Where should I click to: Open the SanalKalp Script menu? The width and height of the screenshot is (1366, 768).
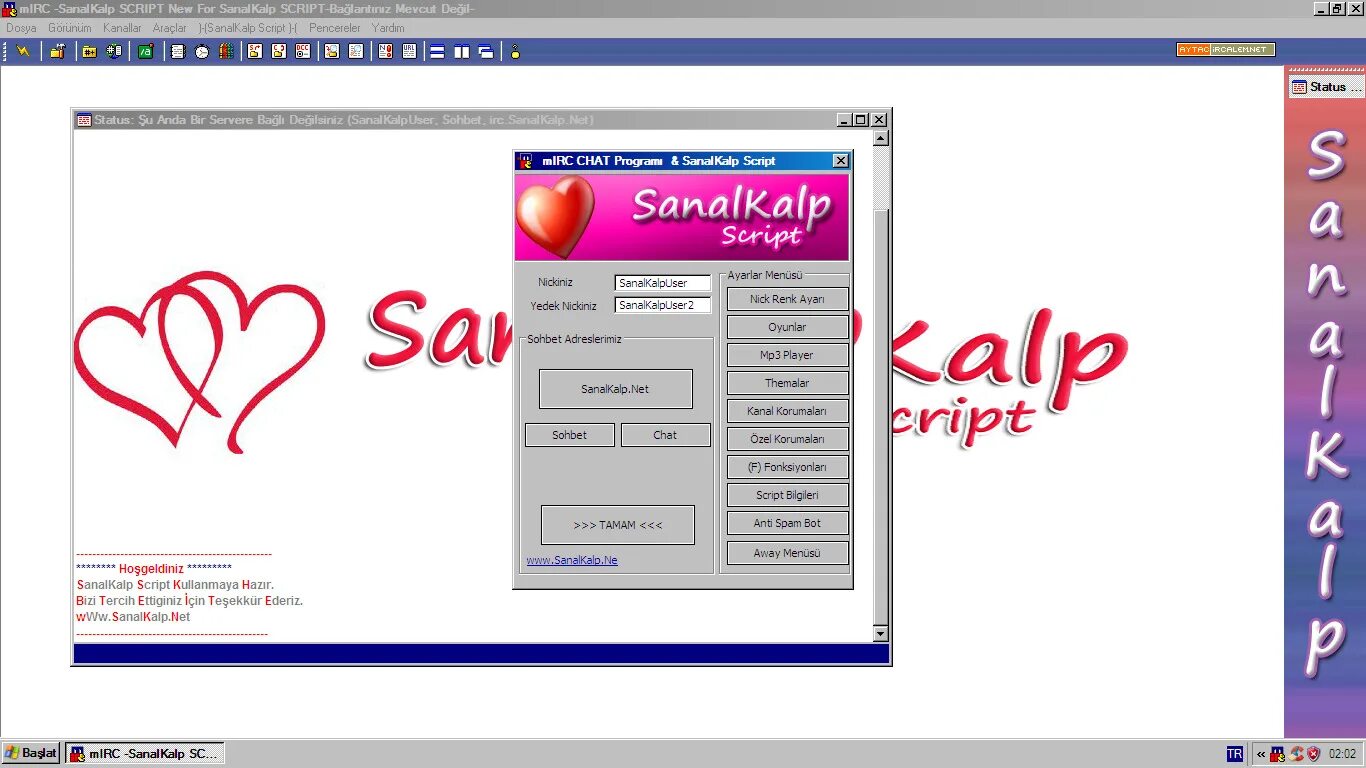(248, 28)
